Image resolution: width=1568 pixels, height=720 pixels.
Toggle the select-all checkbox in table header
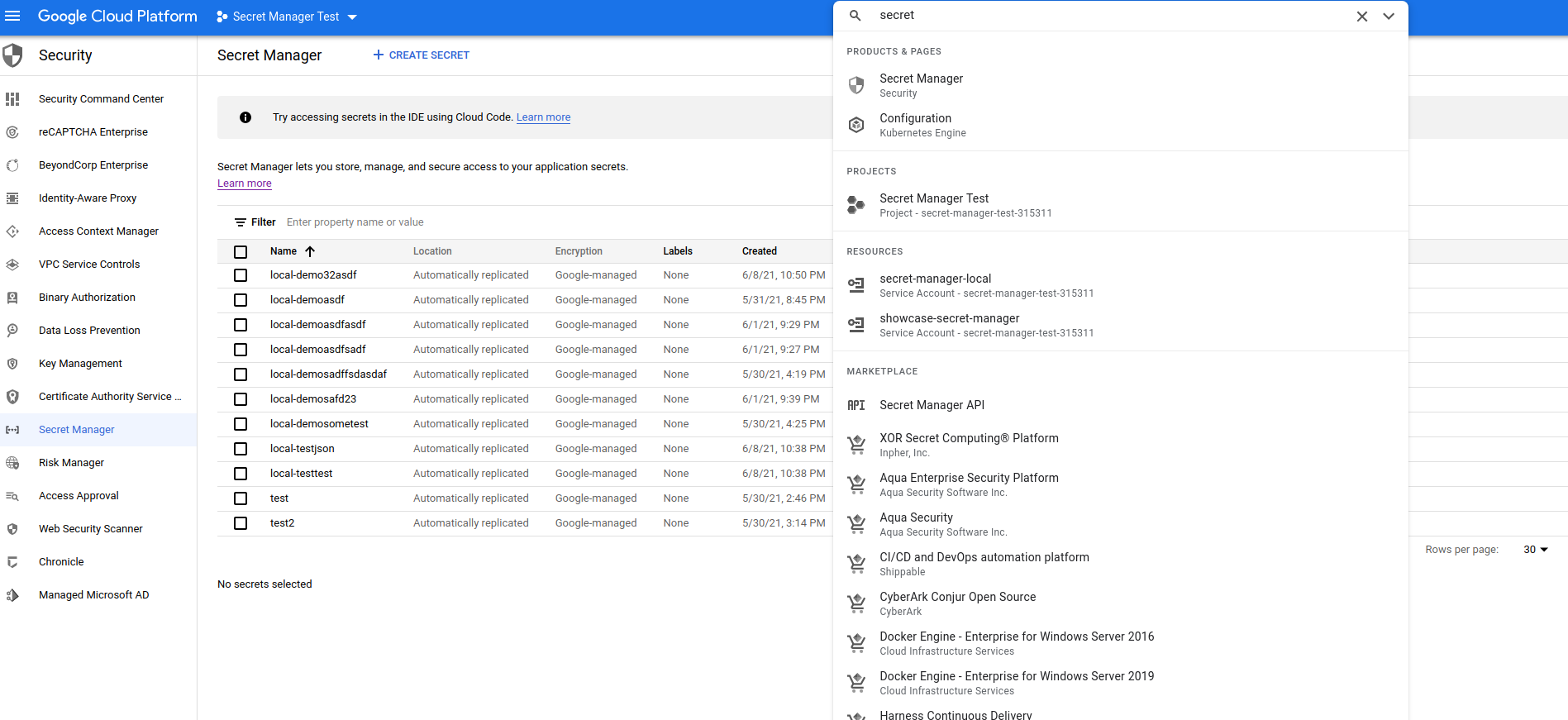coord(241,252)
